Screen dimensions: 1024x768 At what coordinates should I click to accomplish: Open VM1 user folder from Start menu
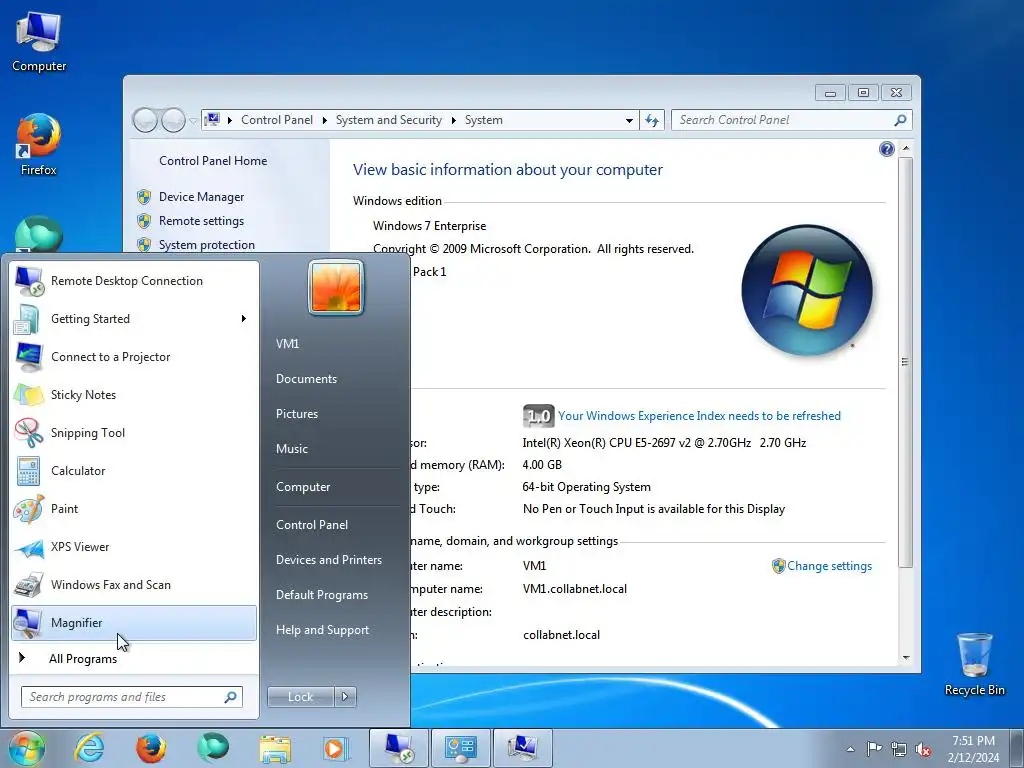[287, 344]
